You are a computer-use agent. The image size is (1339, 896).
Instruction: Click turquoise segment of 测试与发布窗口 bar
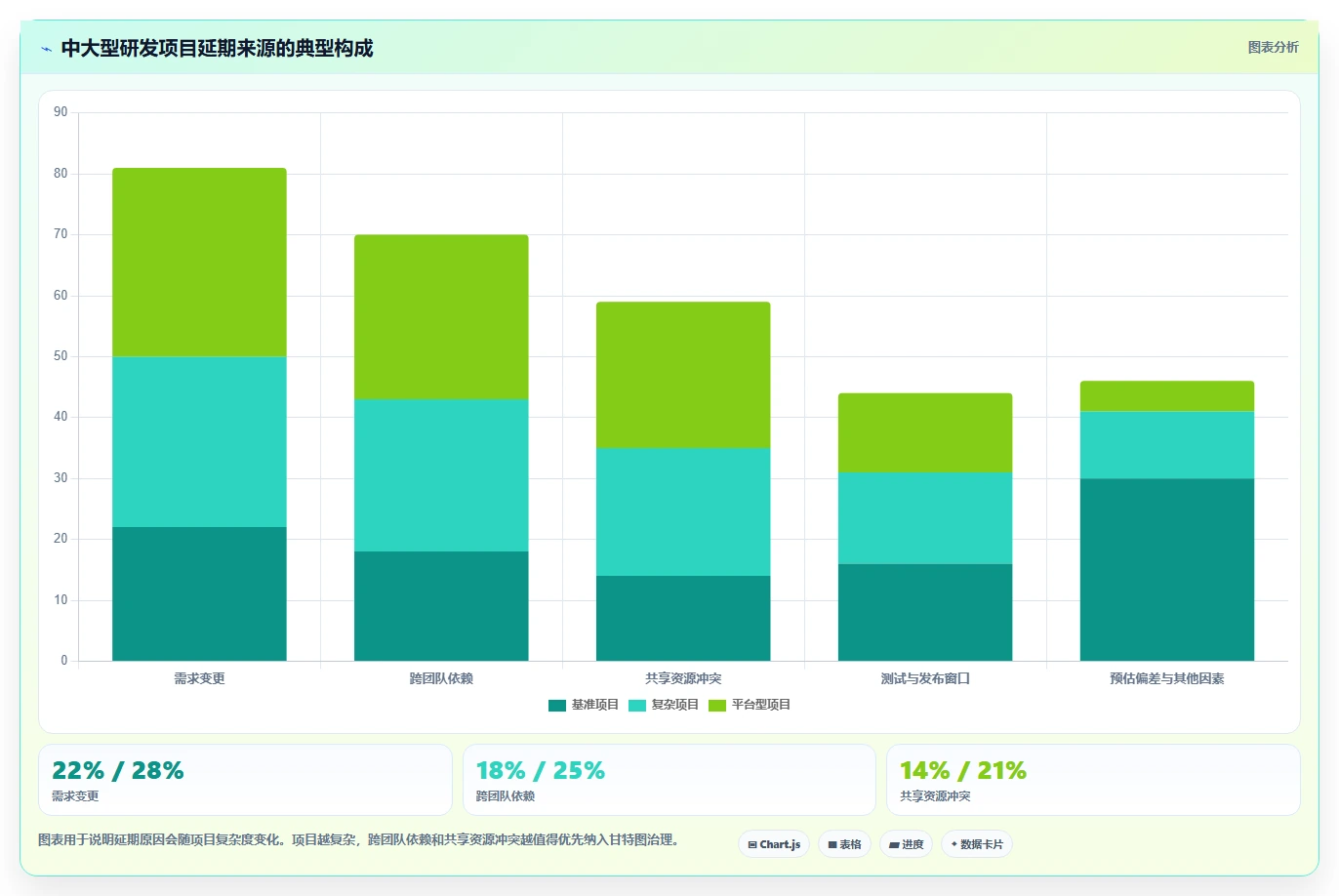(925, 518)
